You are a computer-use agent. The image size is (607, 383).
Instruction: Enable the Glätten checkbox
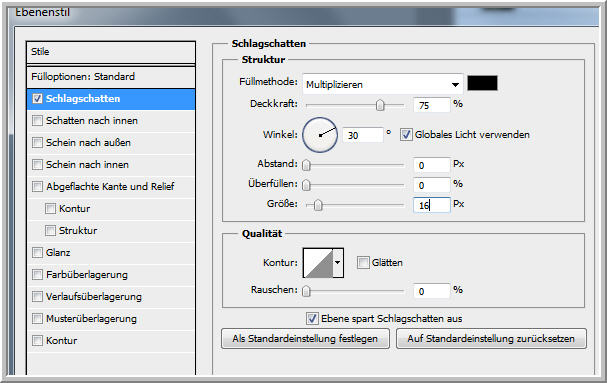point(363,263)
